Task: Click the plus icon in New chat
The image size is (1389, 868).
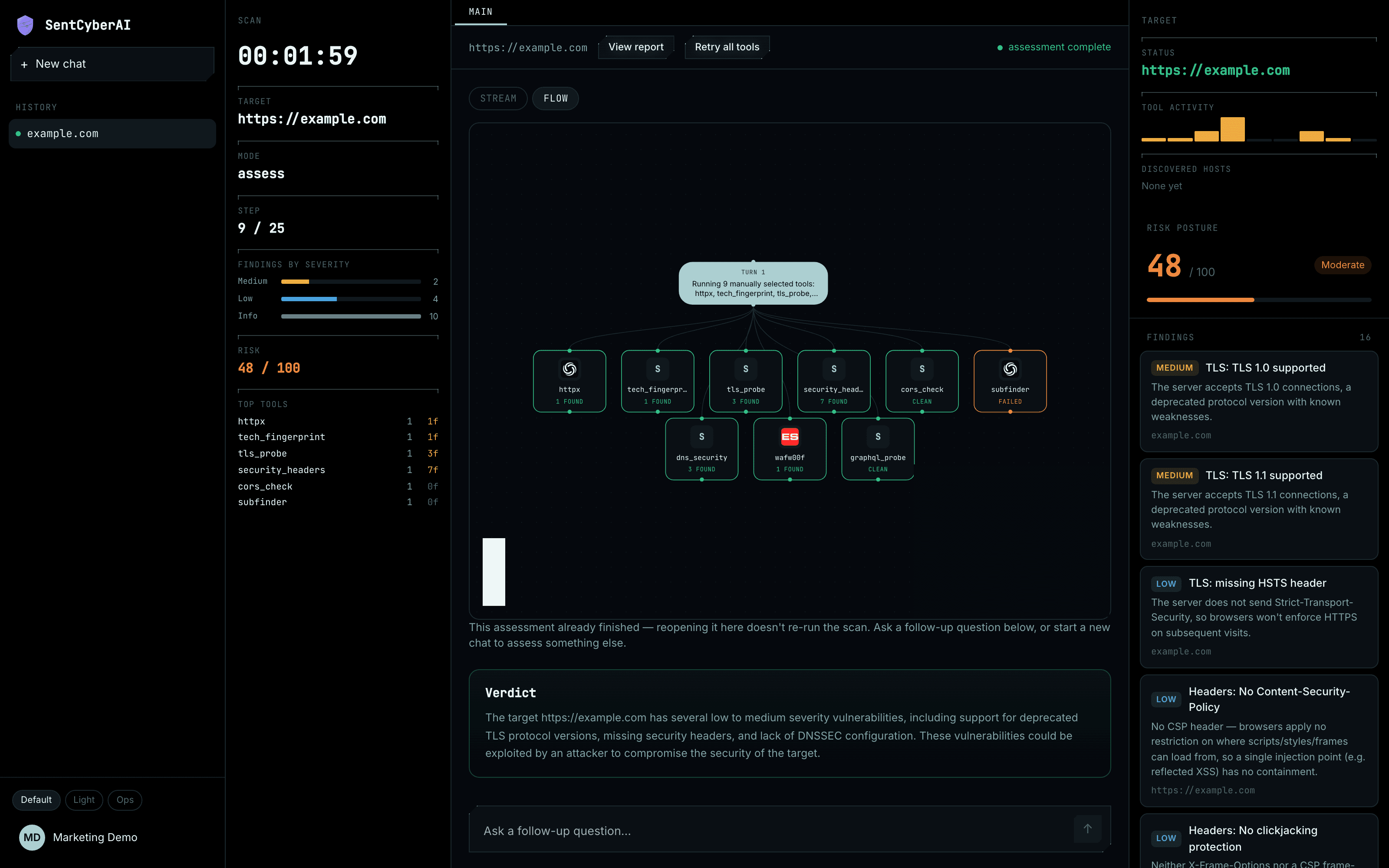Action: coord(24,65)
